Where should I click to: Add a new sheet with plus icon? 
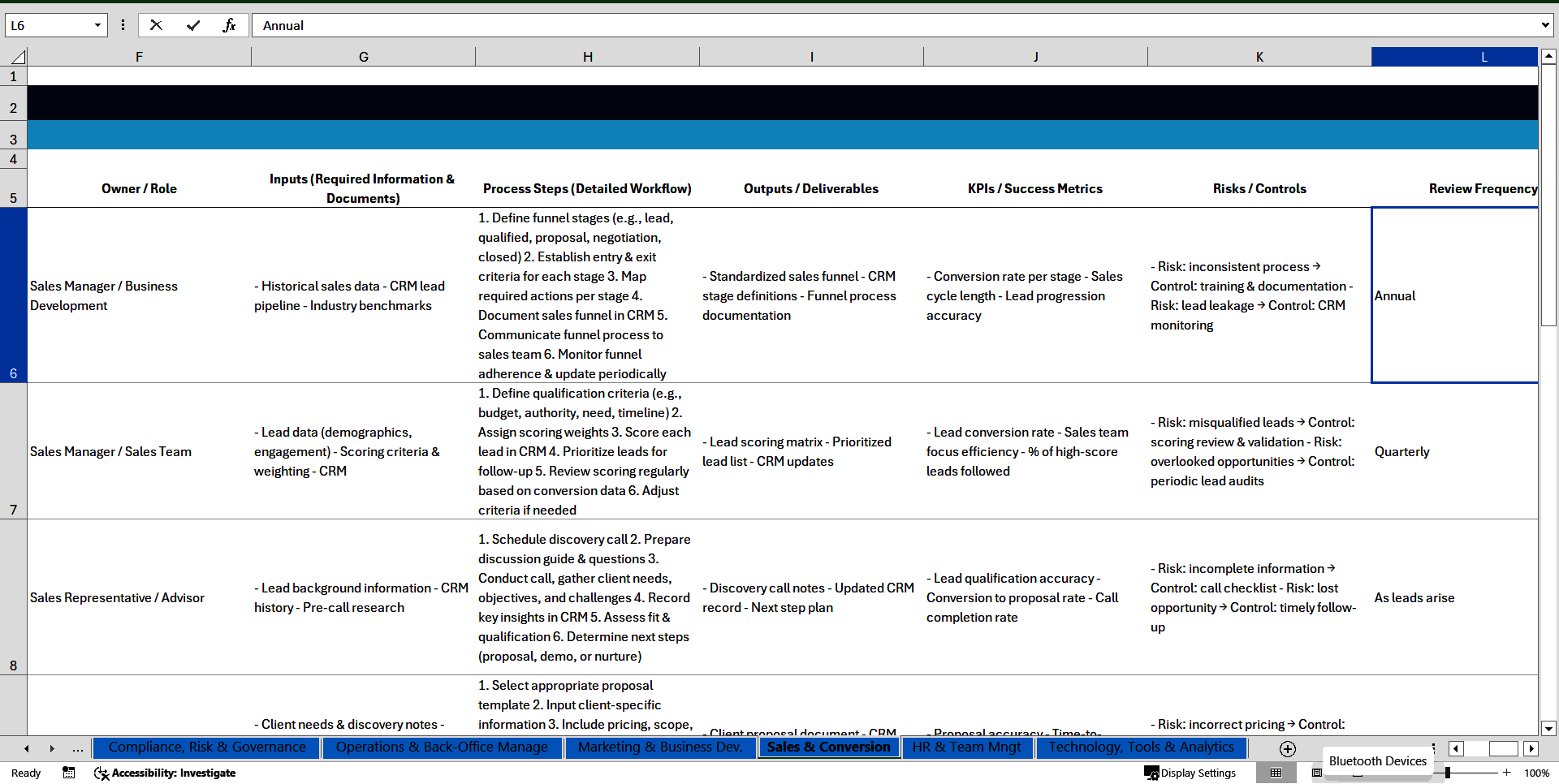point(1288,748)
